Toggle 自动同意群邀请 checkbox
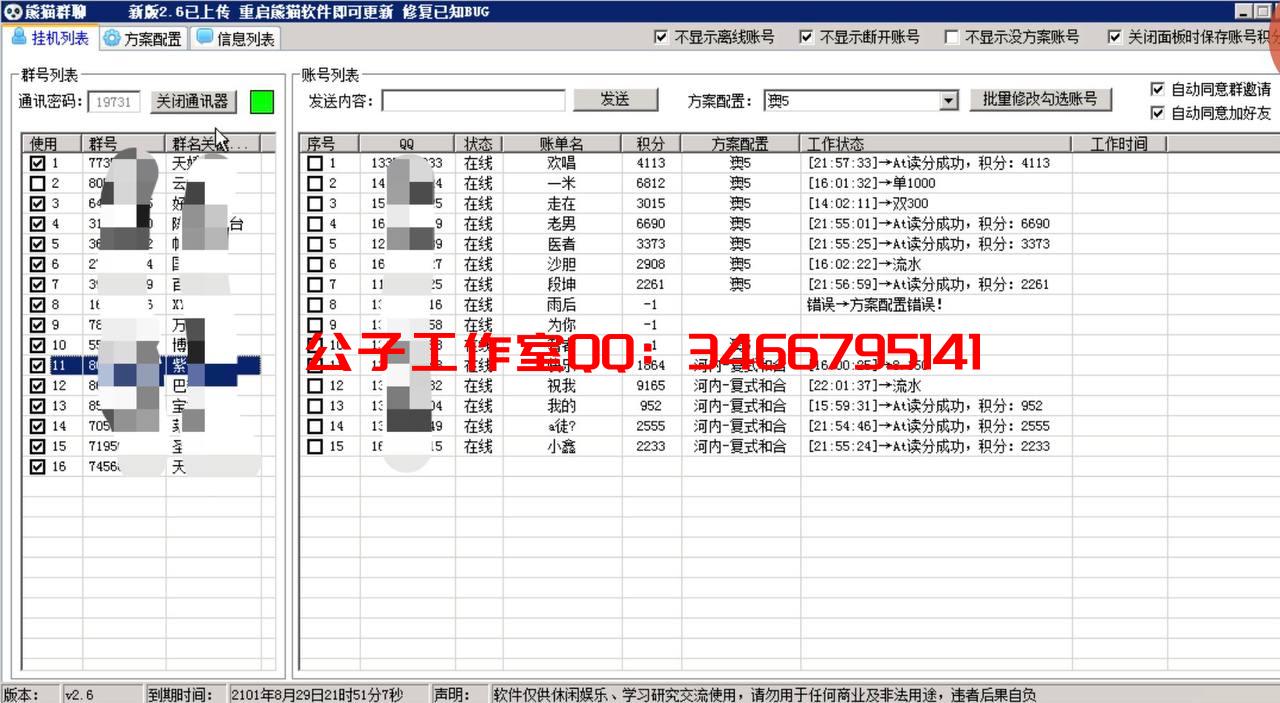This screenshot has width=1280, height=703. tap(1158, 89)
